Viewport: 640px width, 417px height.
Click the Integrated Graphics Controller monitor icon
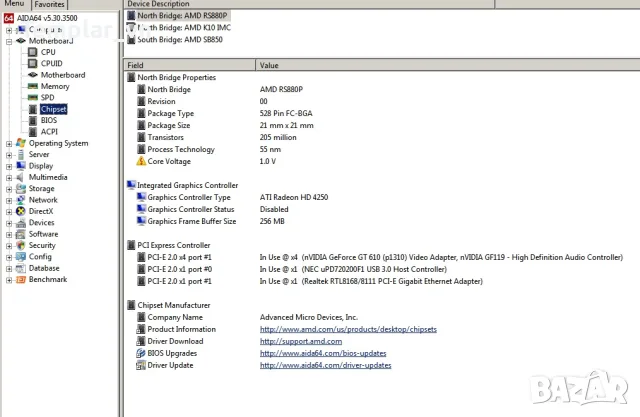pos(131,185)
